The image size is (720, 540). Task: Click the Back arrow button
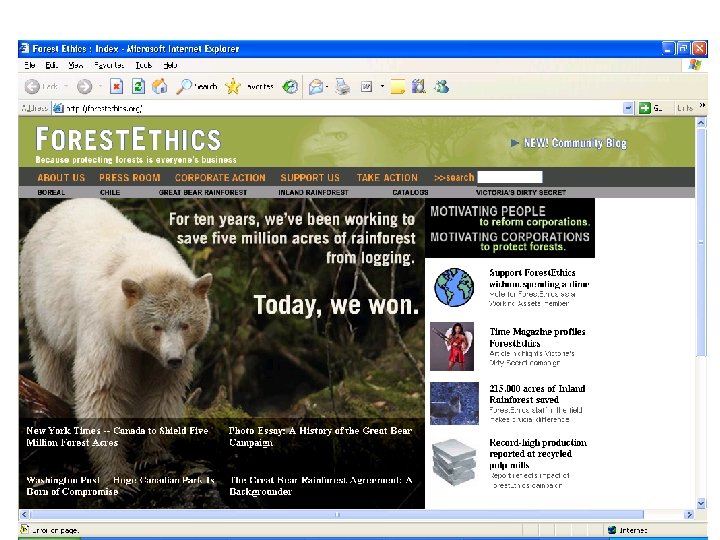tap(32, 86)
